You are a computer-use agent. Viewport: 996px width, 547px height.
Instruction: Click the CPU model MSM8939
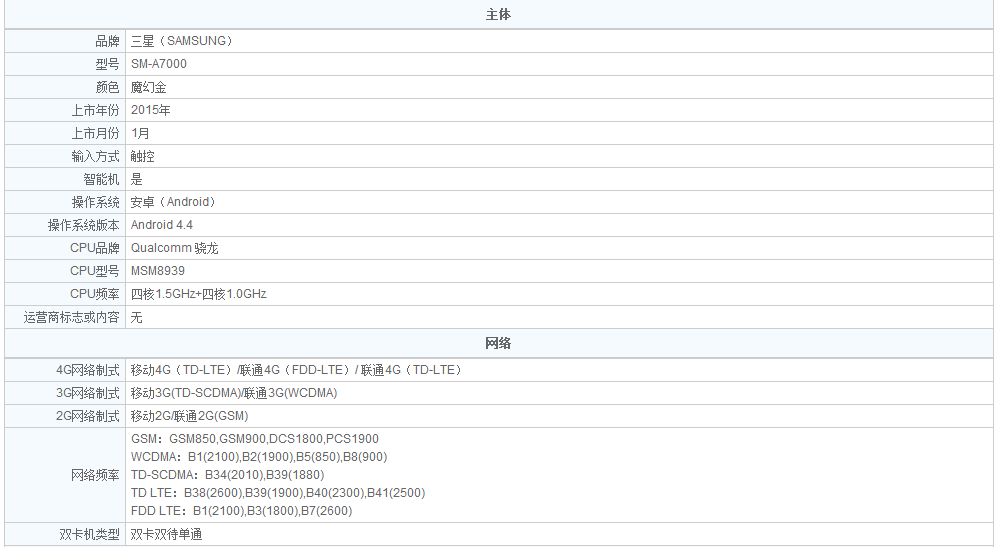point(158,271)
